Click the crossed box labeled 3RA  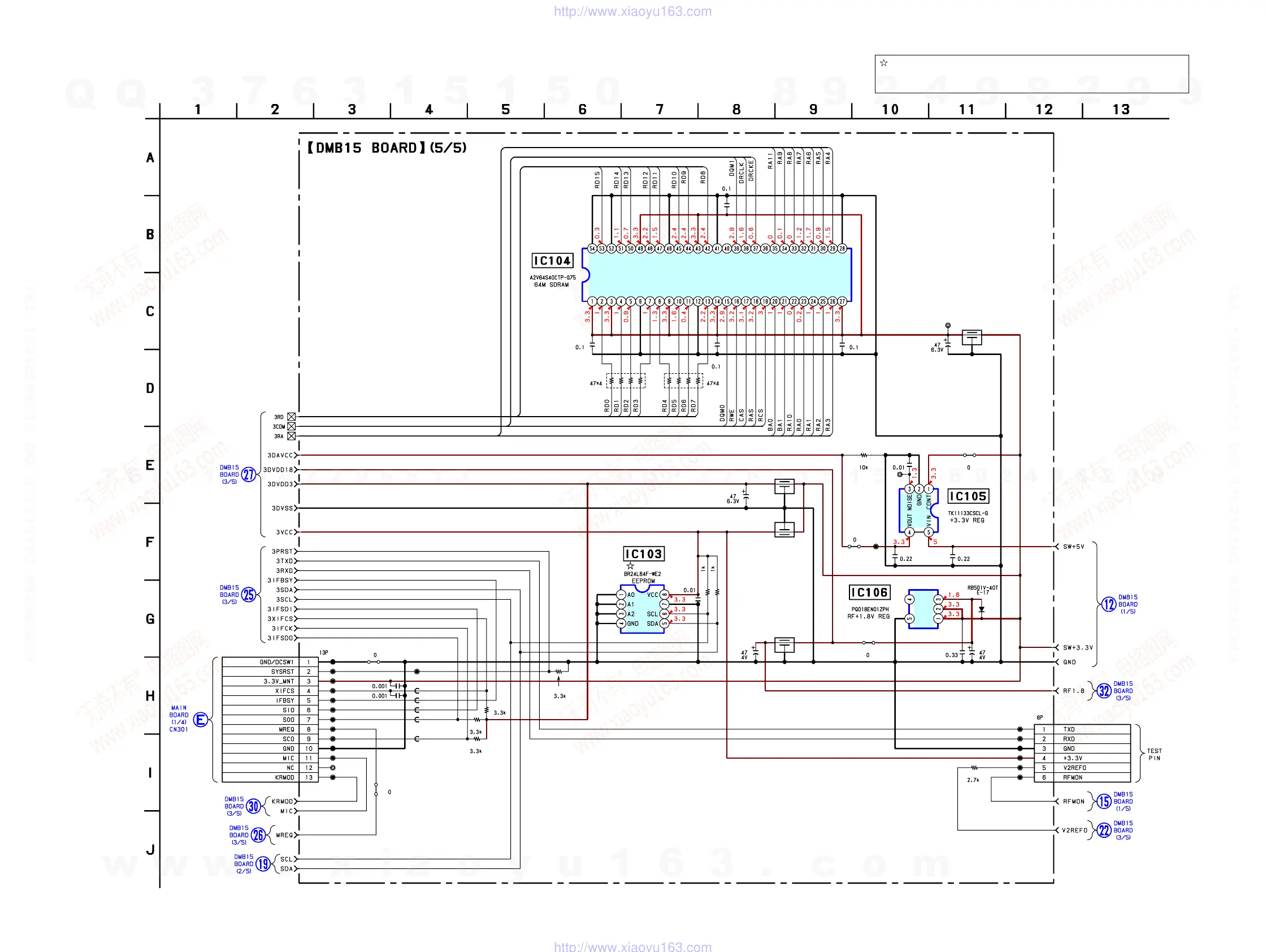[291, 436]
